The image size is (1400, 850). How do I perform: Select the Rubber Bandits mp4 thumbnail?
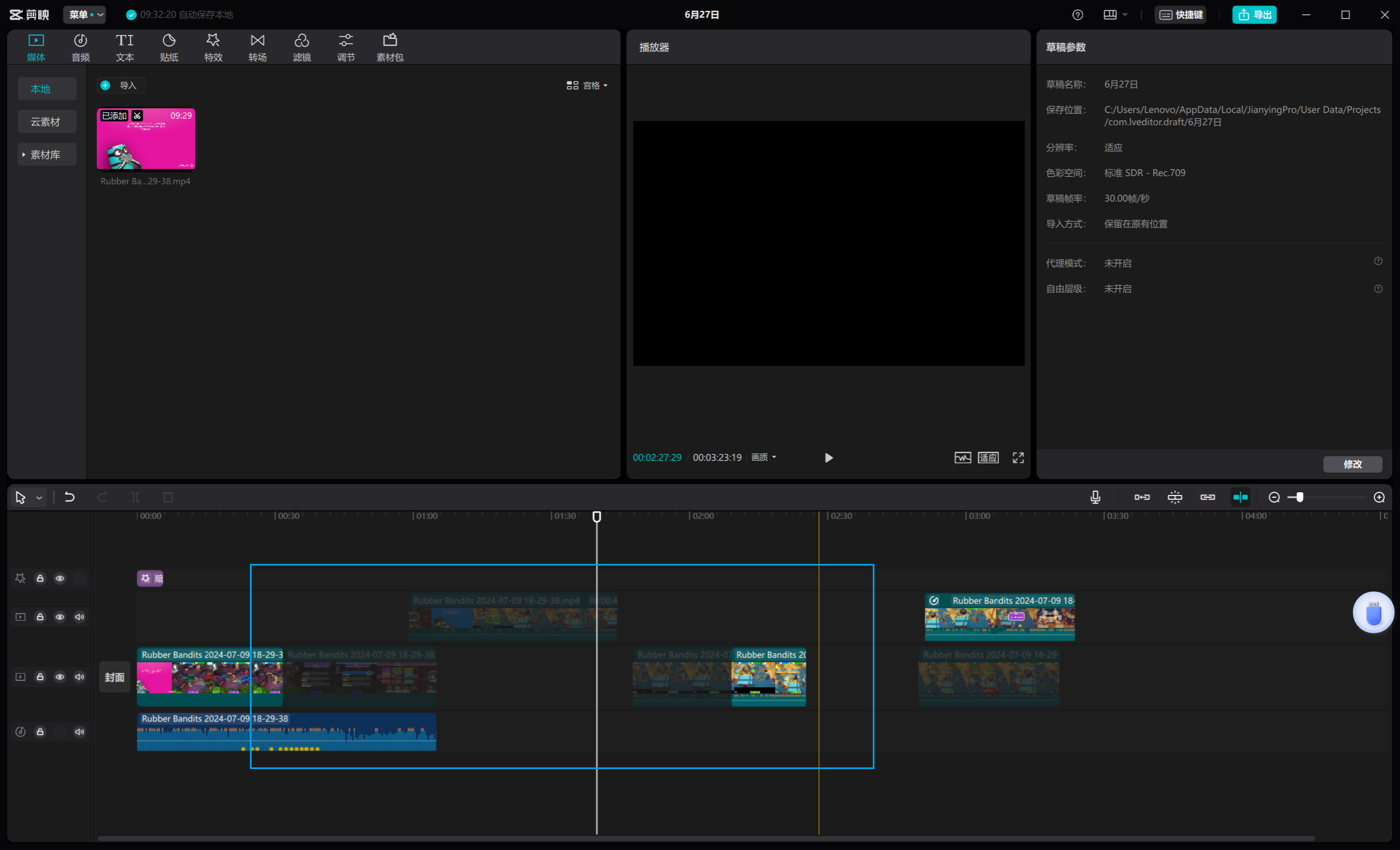146,139
